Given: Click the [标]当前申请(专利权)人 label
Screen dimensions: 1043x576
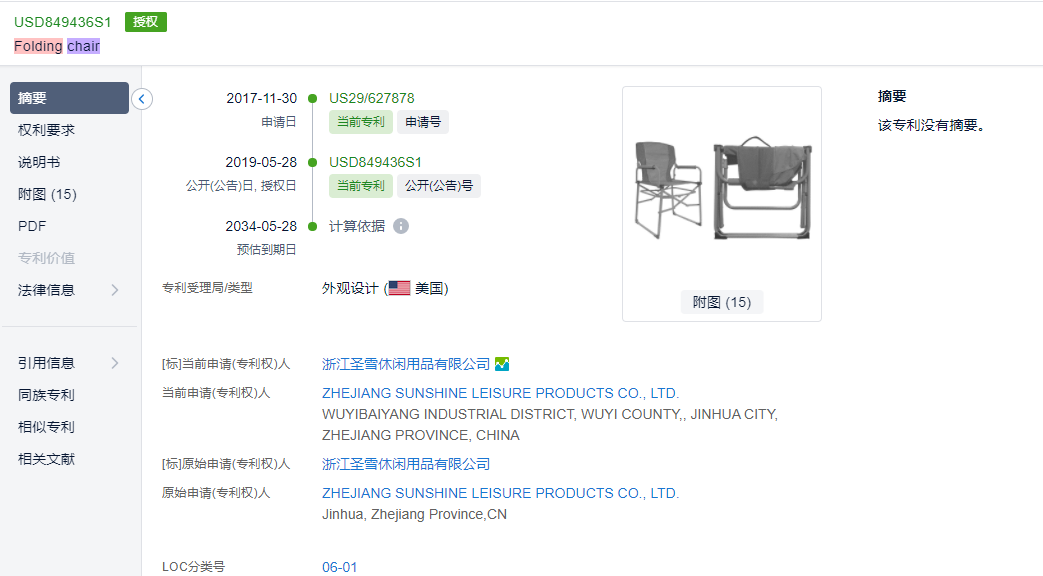Looking at the screenshot, I should point(226,364).
